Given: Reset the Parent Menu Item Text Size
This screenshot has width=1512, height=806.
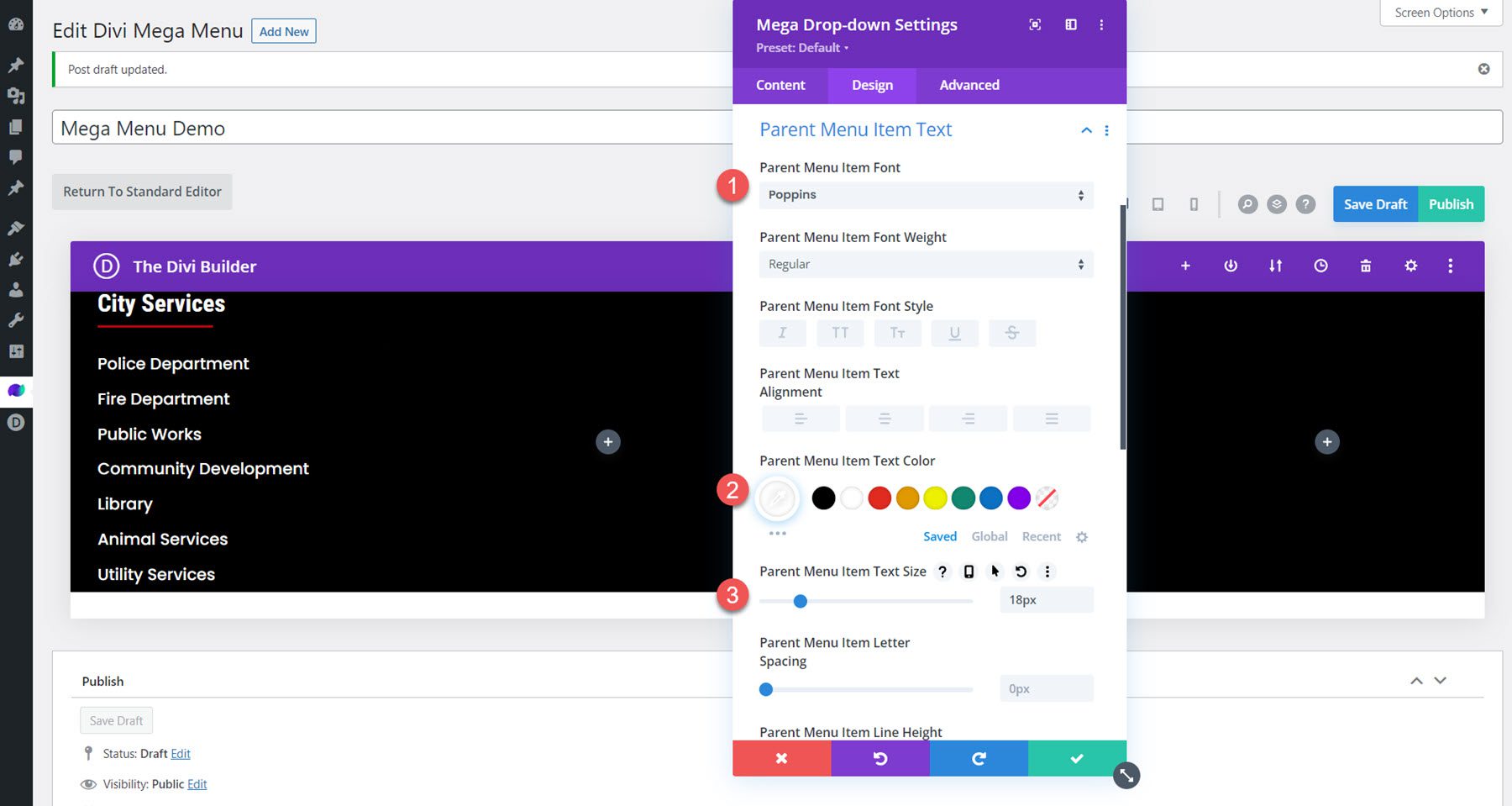Looking at the screenshot, I should [x=1021, y=572].
